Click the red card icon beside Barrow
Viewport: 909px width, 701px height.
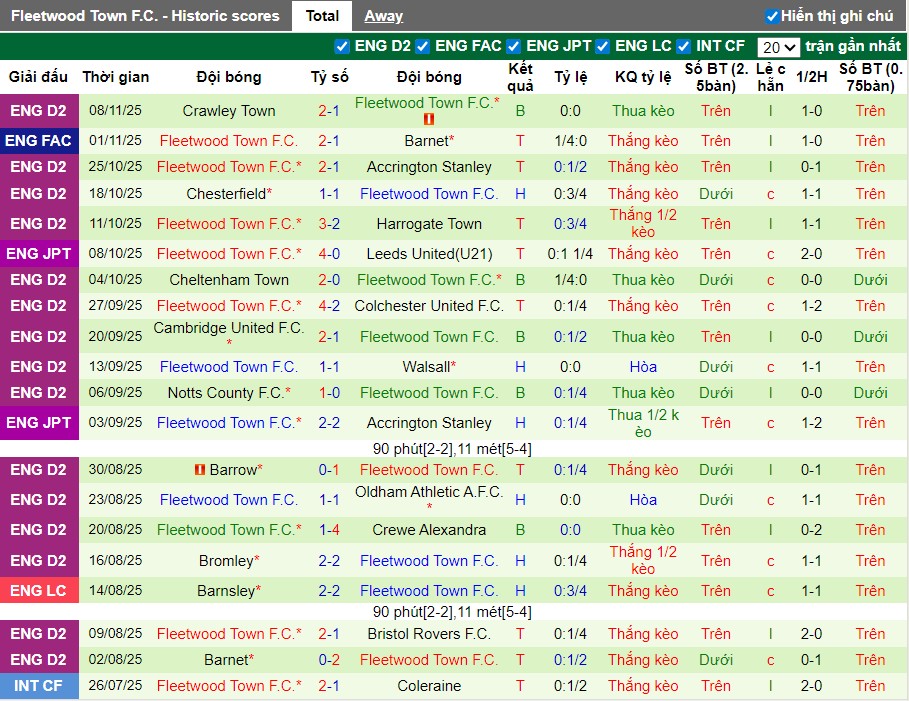click(201, 469)
